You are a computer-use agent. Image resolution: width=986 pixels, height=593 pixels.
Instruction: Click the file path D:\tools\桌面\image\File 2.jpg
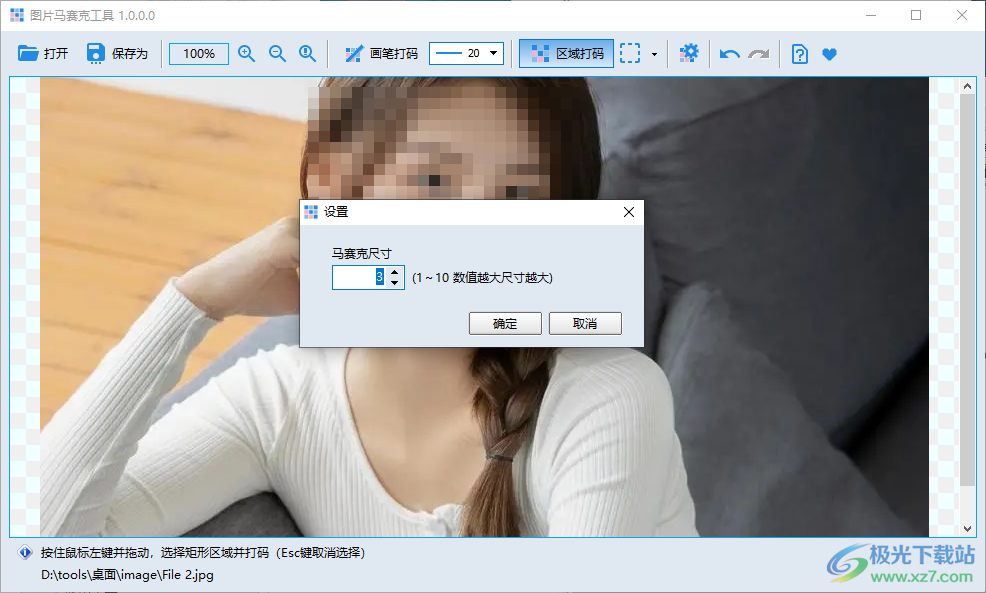[x=127, y=575]
